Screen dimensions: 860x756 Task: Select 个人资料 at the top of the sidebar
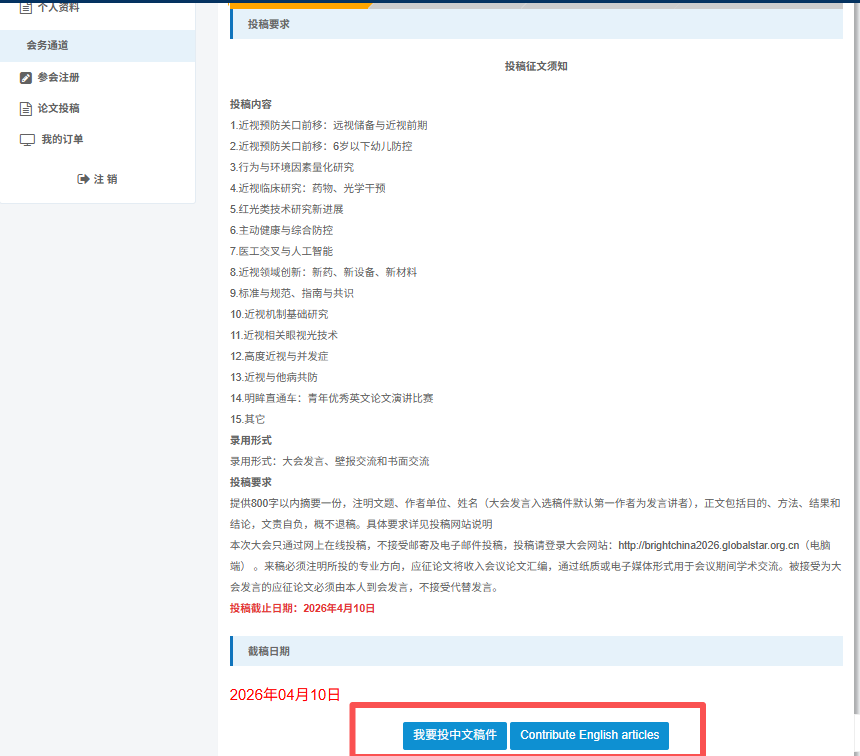pyautogui.click(x=60, y=7)
